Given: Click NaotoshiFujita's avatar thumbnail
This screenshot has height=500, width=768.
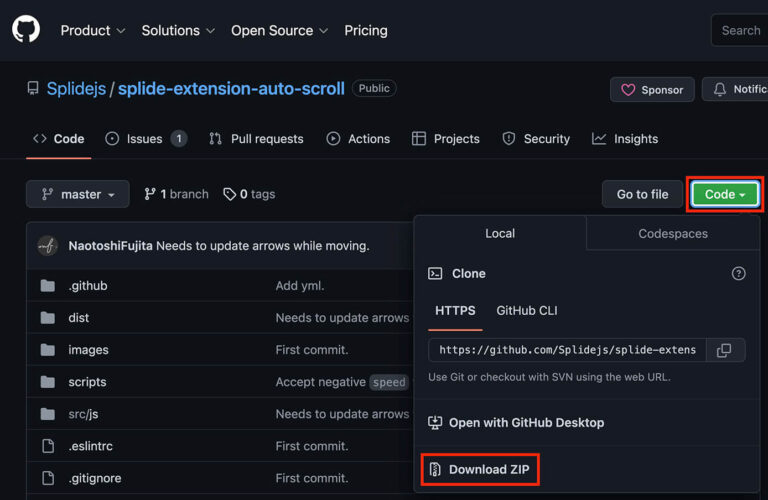Looking at the screenshot, I should (x=47, y=246).
